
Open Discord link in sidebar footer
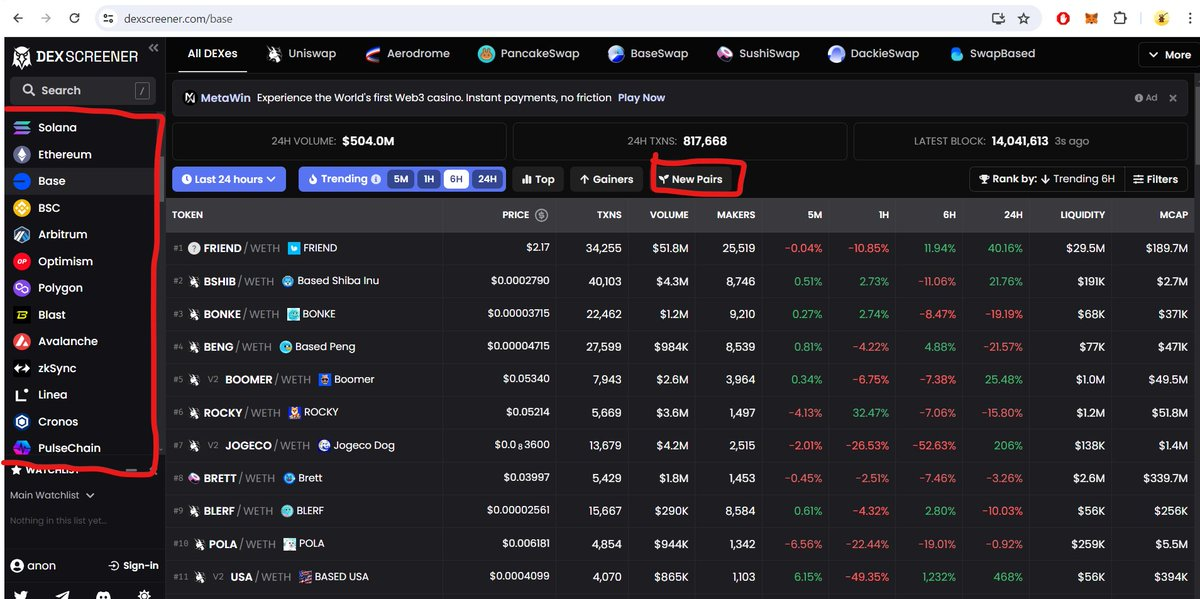click(104, 596)
